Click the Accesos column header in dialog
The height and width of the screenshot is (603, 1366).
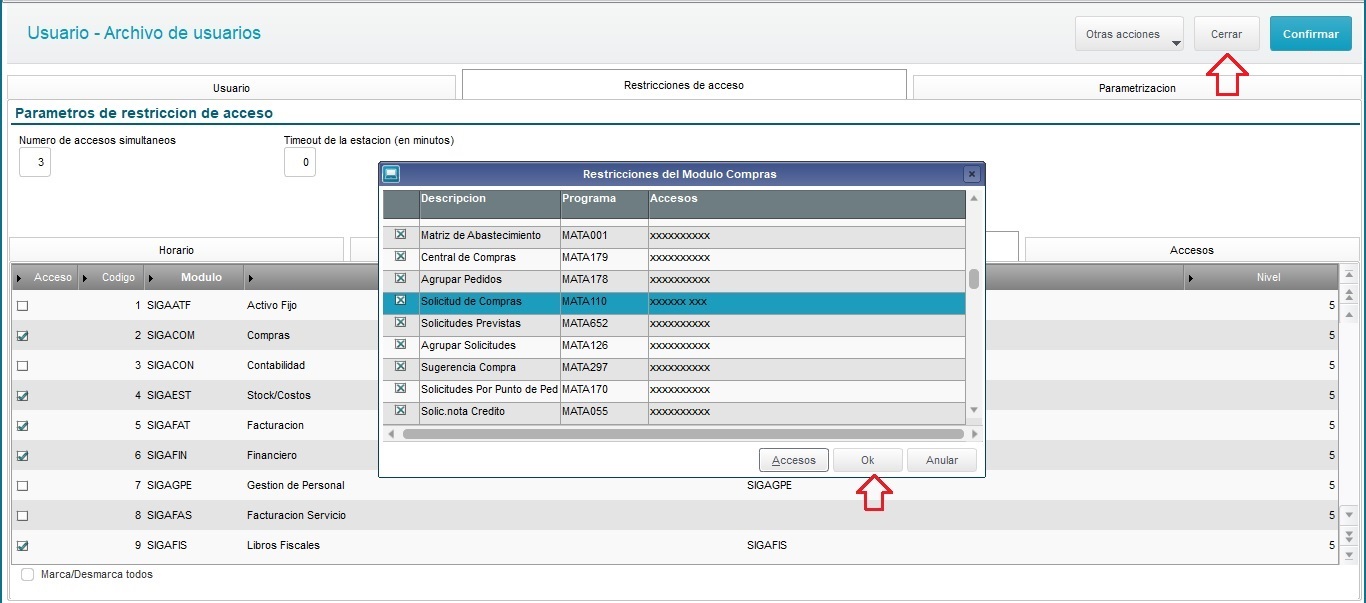click(x=807, y=204)
